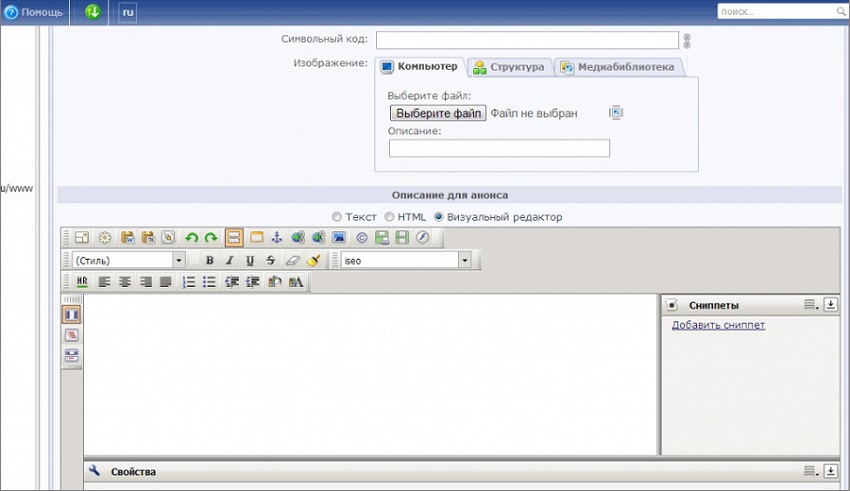Select the third side panel icon

pos(72,356)
